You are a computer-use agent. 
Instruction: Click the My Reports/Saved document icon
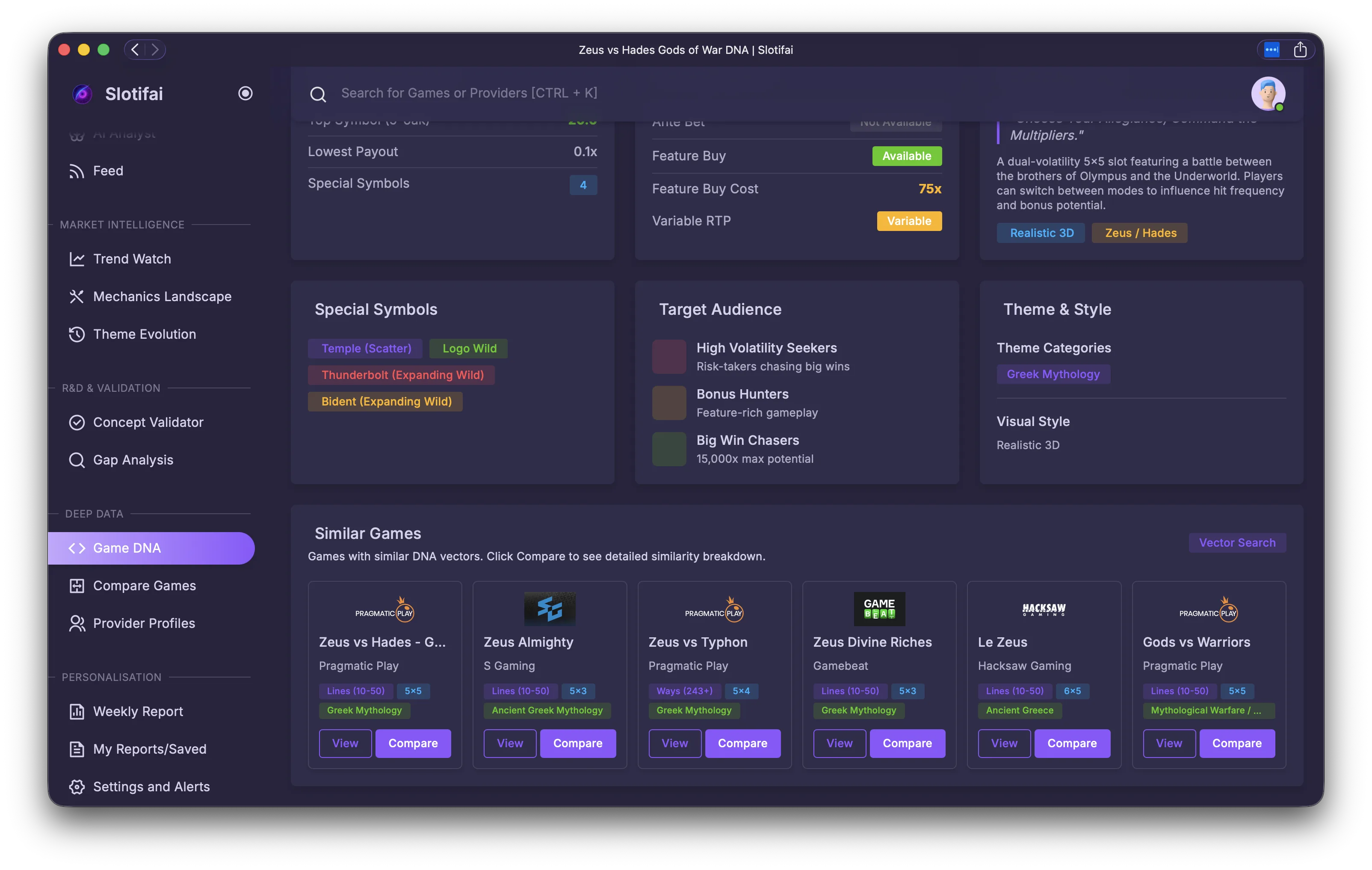[77, 749]
